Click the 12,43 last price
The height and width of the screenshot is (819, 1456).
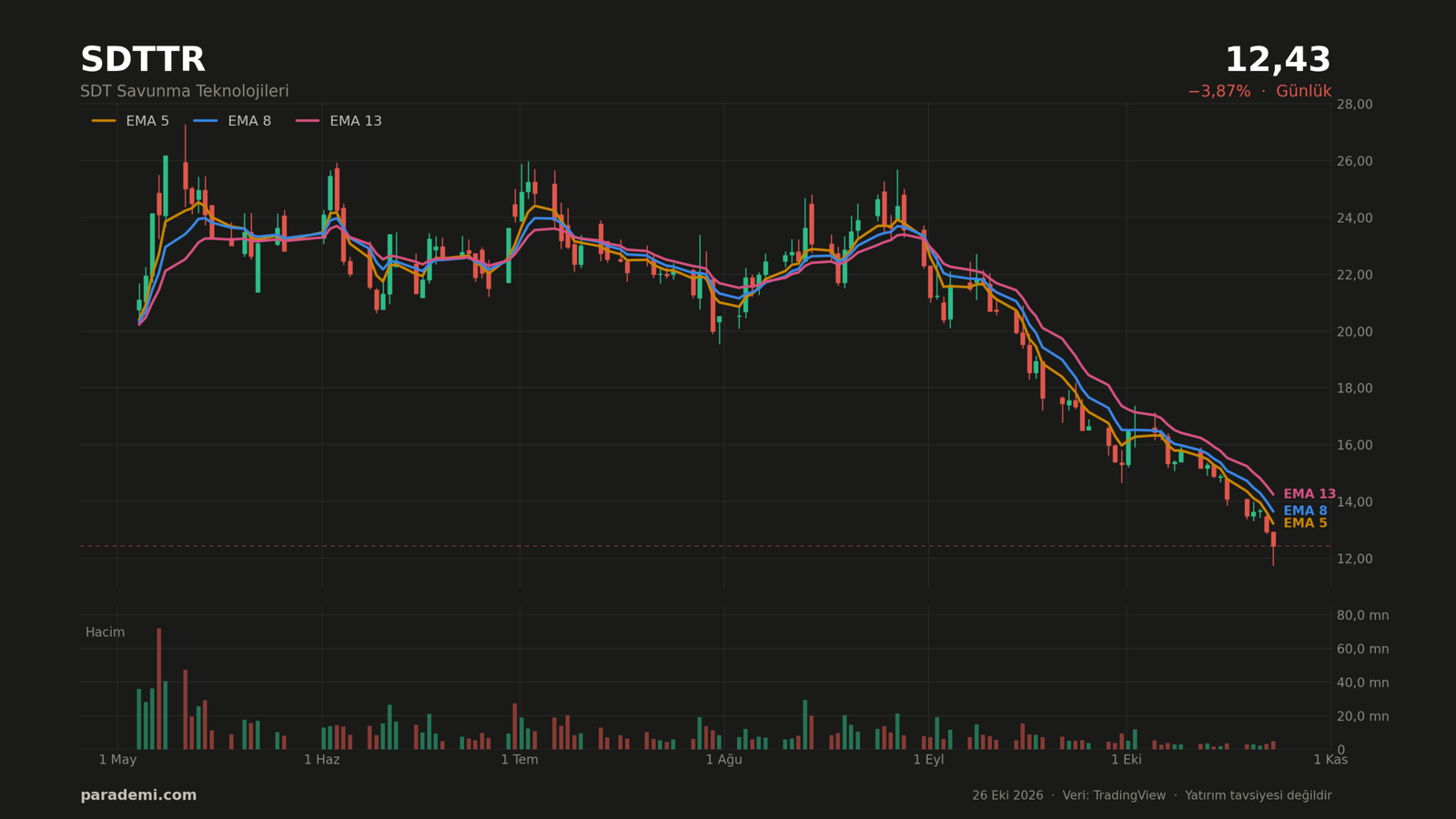pyautogui.click(x=1278, y=60)
